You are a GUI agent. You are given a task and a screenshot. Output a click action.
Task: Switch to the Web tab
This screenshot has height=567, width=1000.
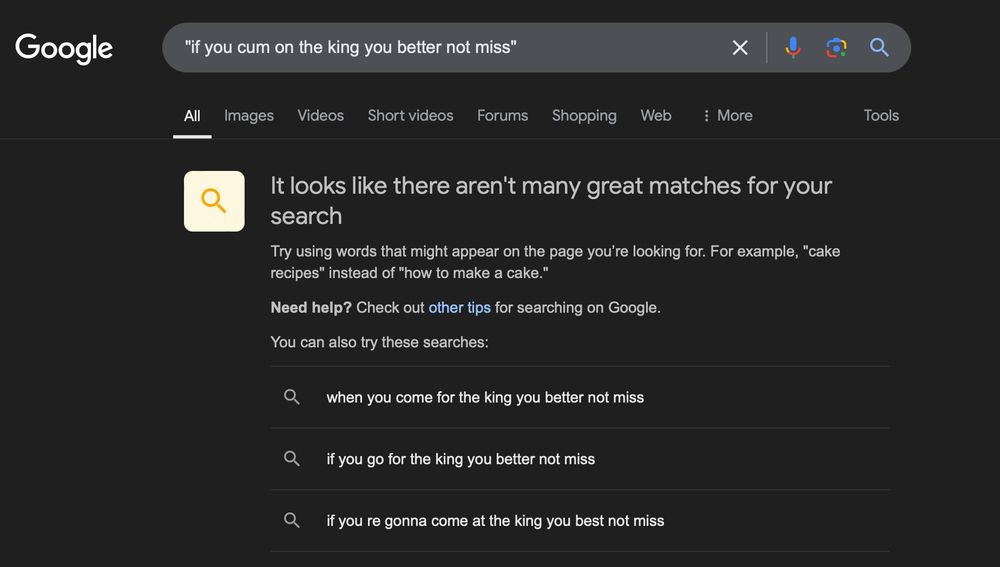pos(656,115)
